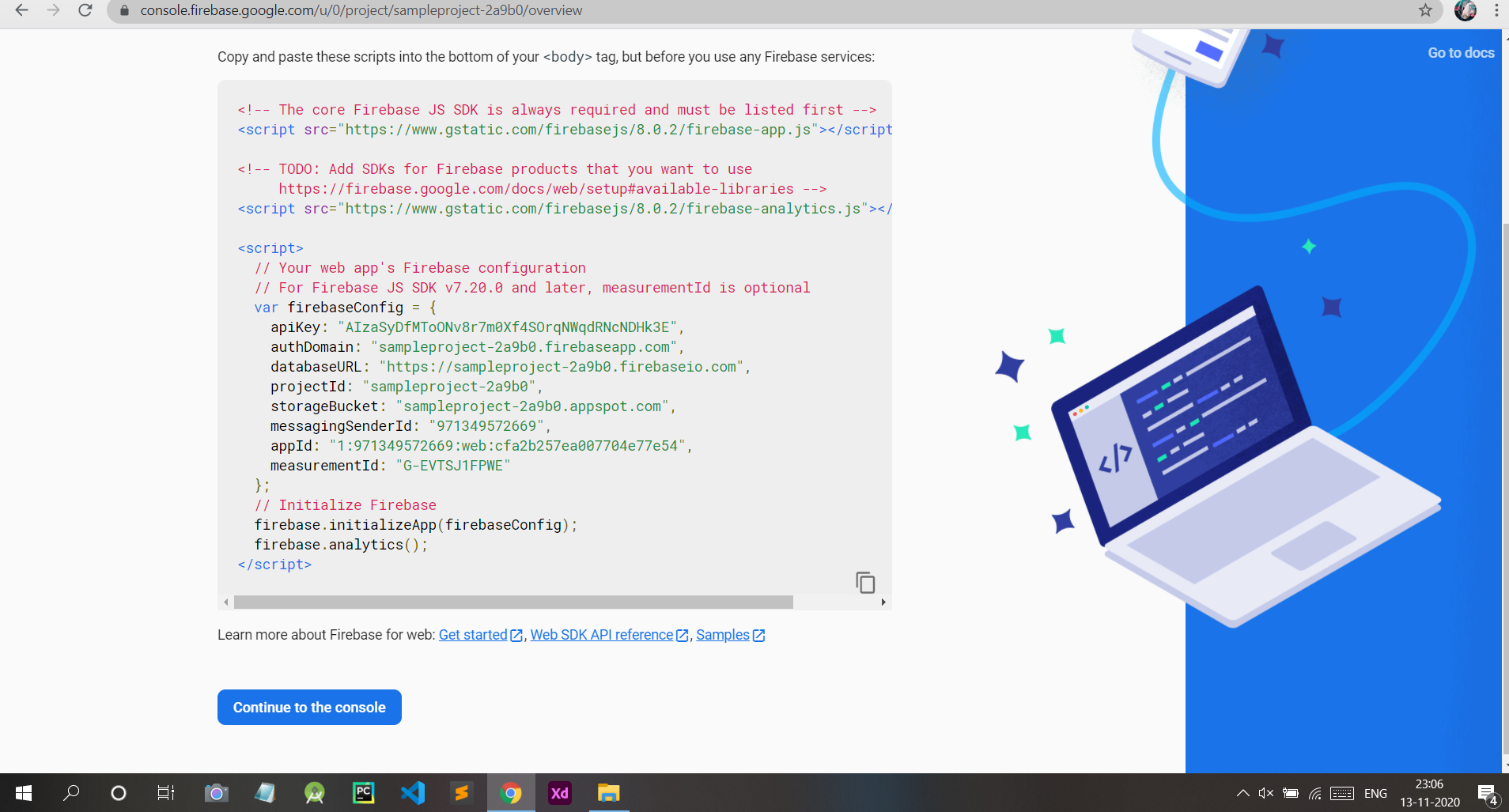The width and height of the screenshot is (1509, 812).
Task: Open Windows search from the taskbar
Action: tap(71, 792)
